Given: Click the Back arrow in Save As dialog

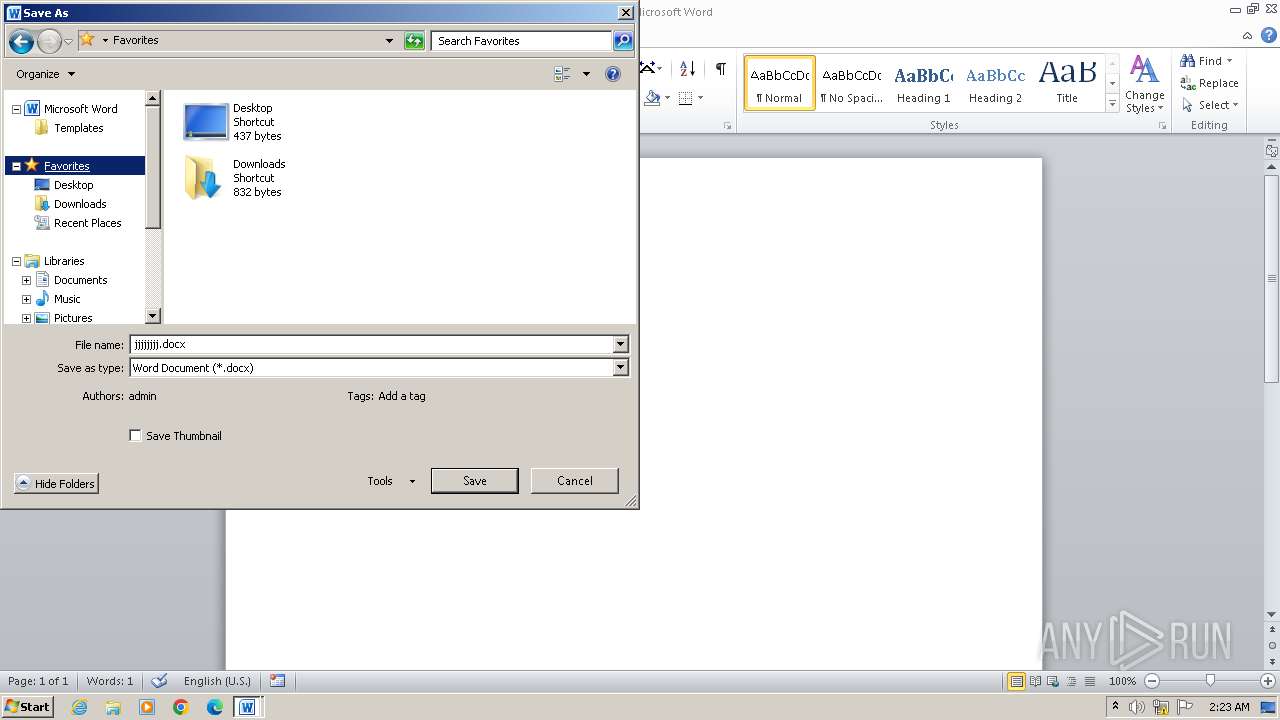Looking at the screenshot, I should pyautogui.click(x=21, y=41).
